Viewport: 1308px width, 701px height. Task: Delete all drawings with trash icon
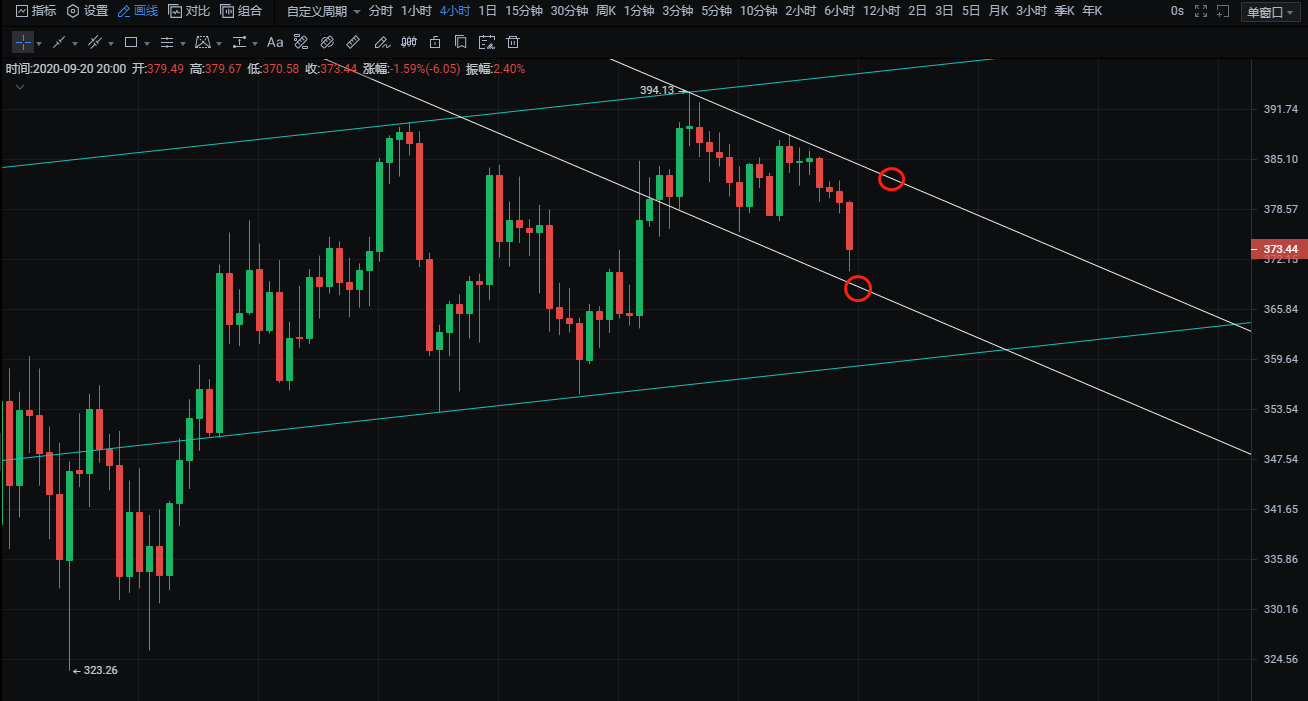(x=513, y=43)
